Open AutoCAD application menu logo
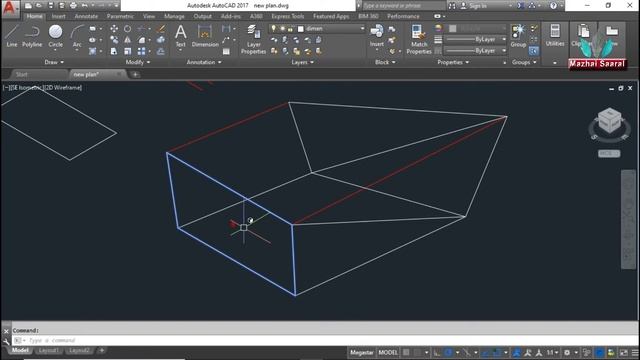Screen dimensions: 640x360 pos(9,8)
